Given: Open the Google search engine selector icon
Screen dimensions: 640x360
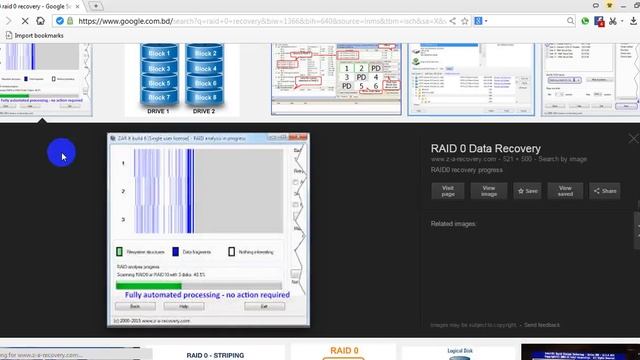Looking at the screenshot, I should click(478, 21).
